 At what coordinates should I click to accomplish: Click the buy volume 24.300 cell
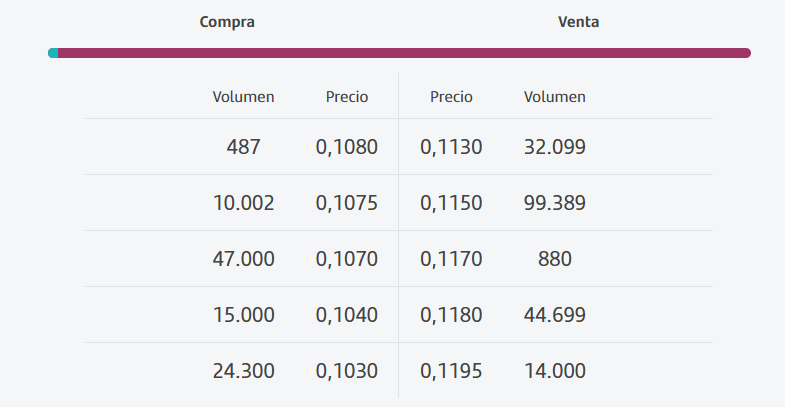[x=243, y=371]
